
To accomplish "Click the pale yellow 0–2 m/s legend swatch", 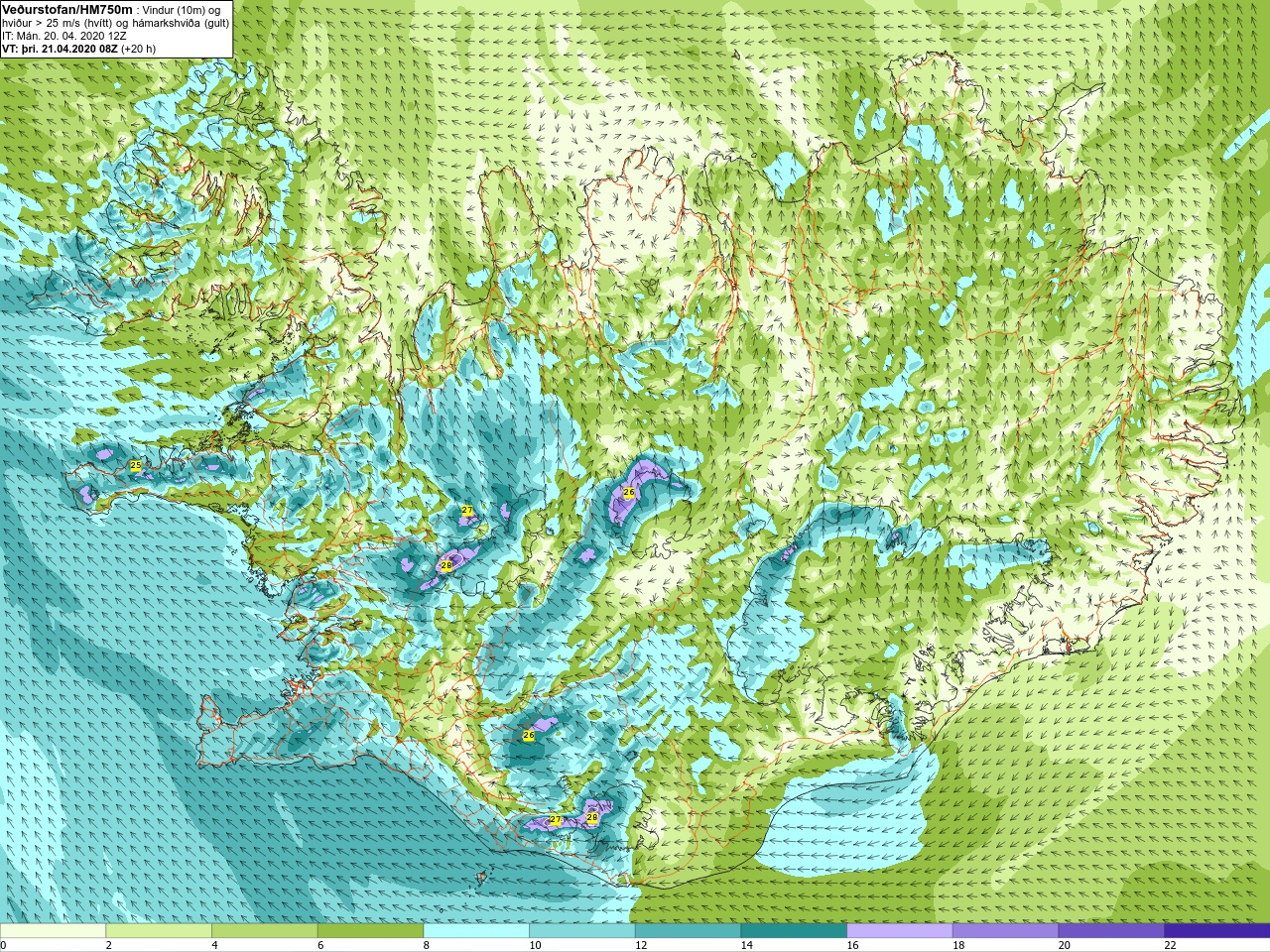I will click(53, 931).
